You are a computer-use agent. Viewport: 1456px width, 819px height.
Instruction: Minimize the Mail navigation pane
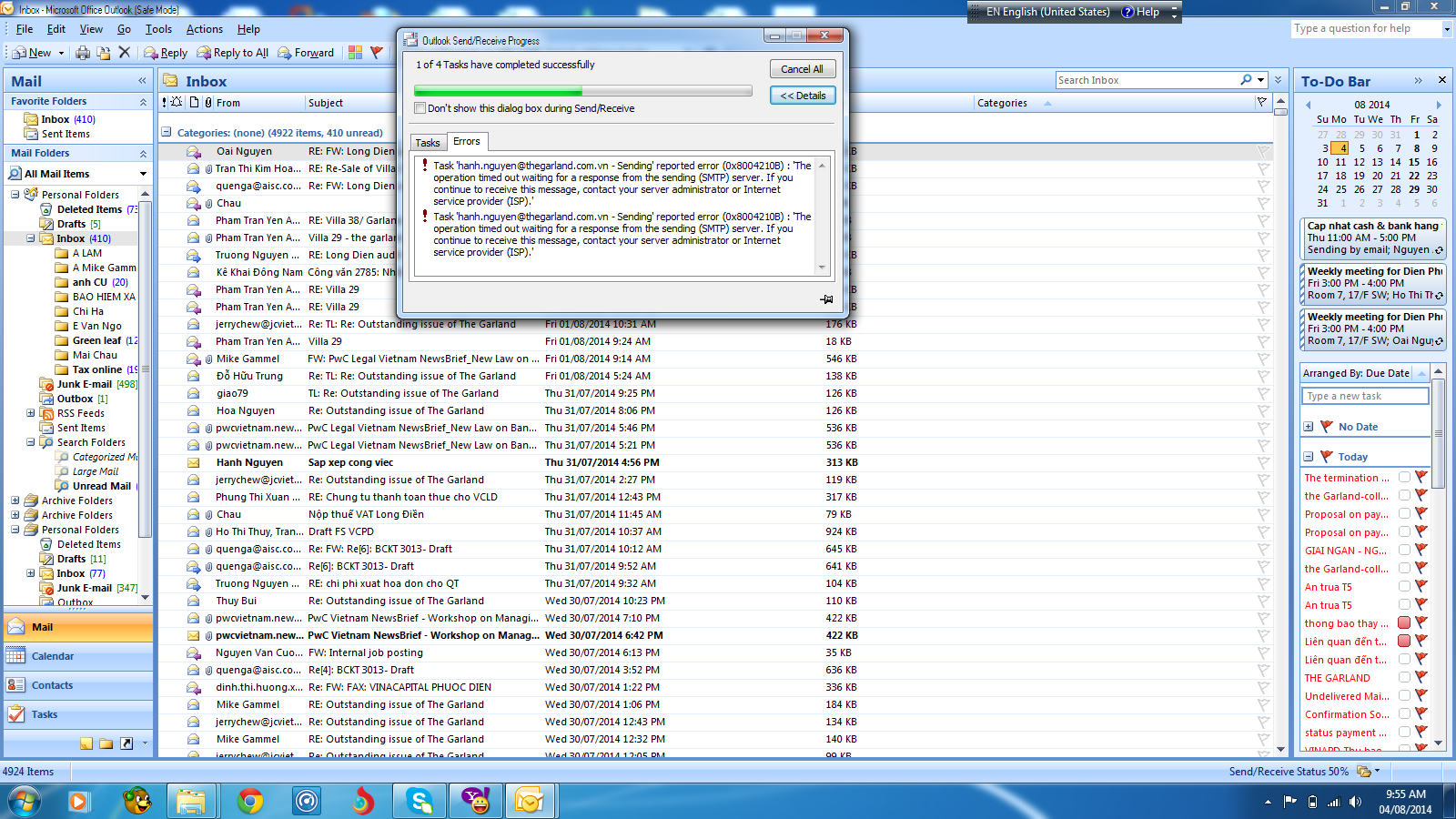click(x=142, y=81)
